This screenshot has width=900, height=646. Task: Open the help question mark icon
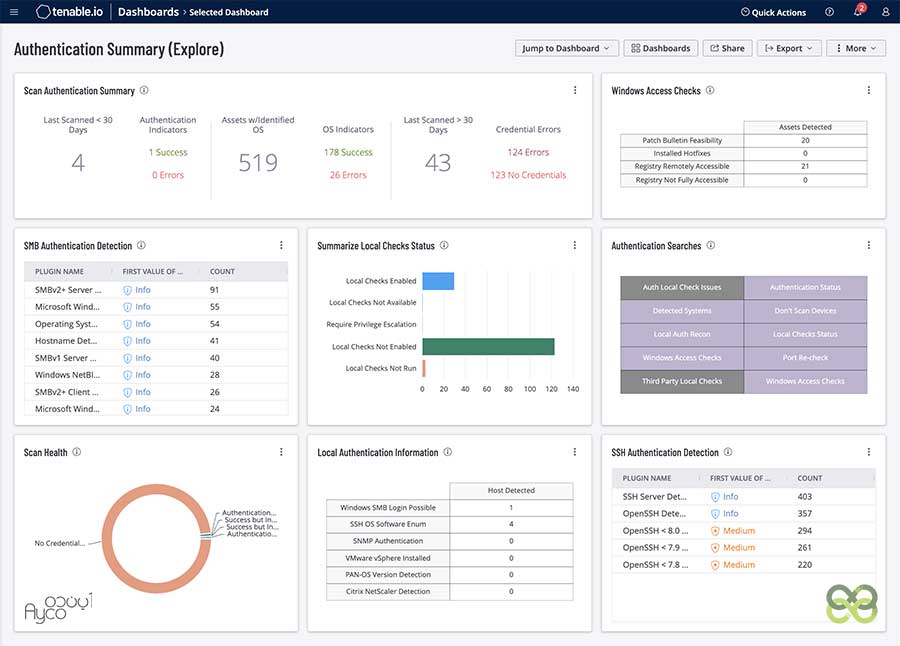click(x=829, y=12)
